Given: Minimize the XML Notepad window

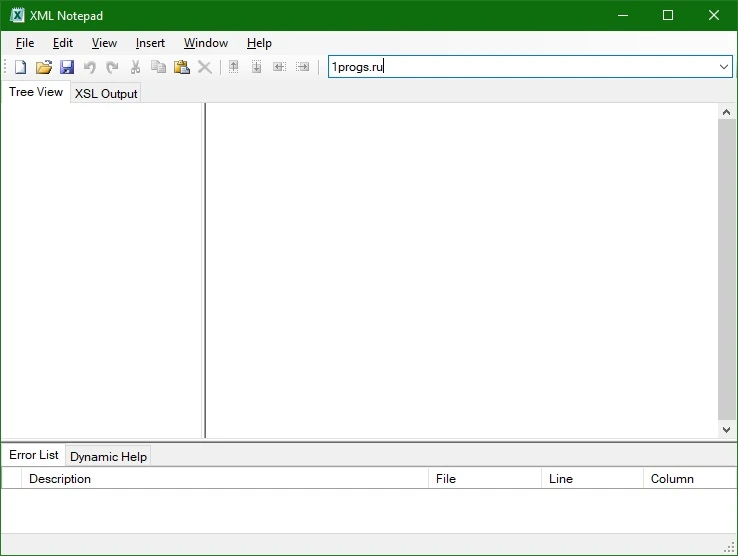Looking at the screenshot, I should 623,15.
